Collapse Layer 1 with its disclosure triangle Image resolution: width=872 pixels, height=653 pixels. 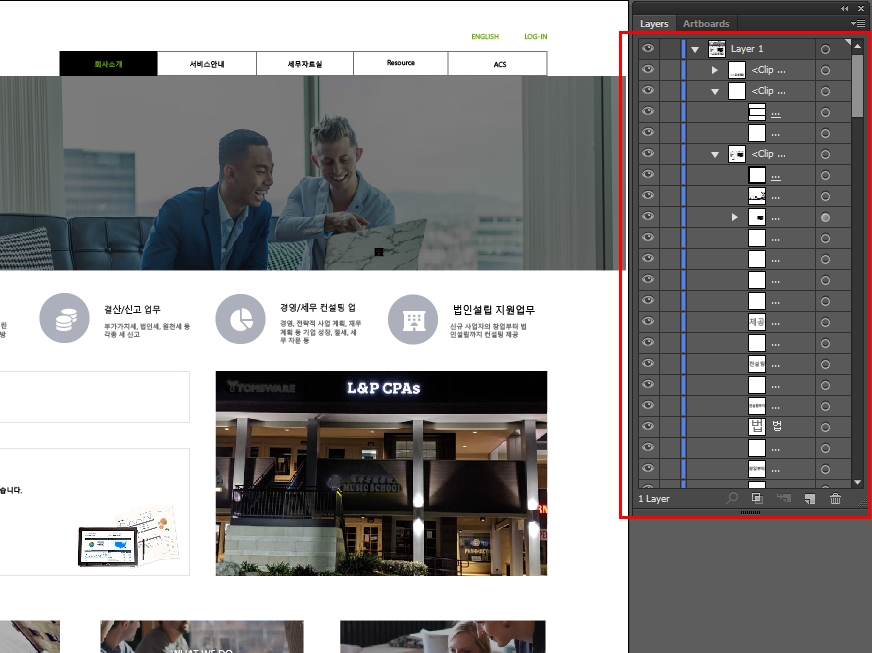tap(695, 50)
